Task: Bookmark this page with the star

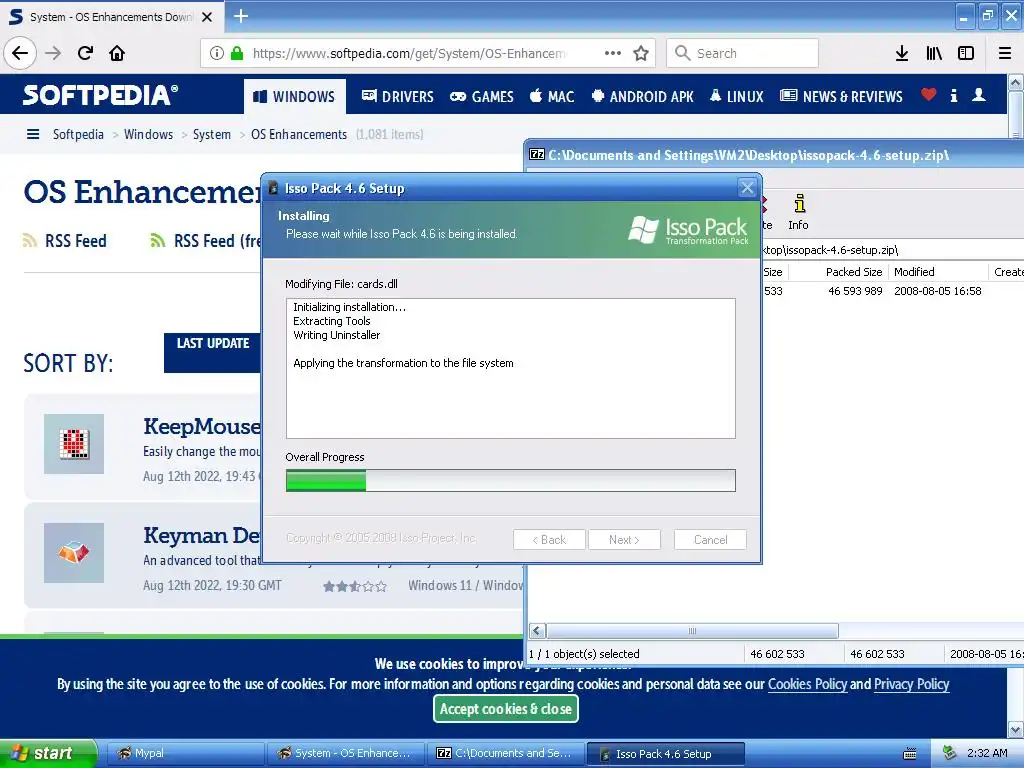Action: click(x=641, y=53)
